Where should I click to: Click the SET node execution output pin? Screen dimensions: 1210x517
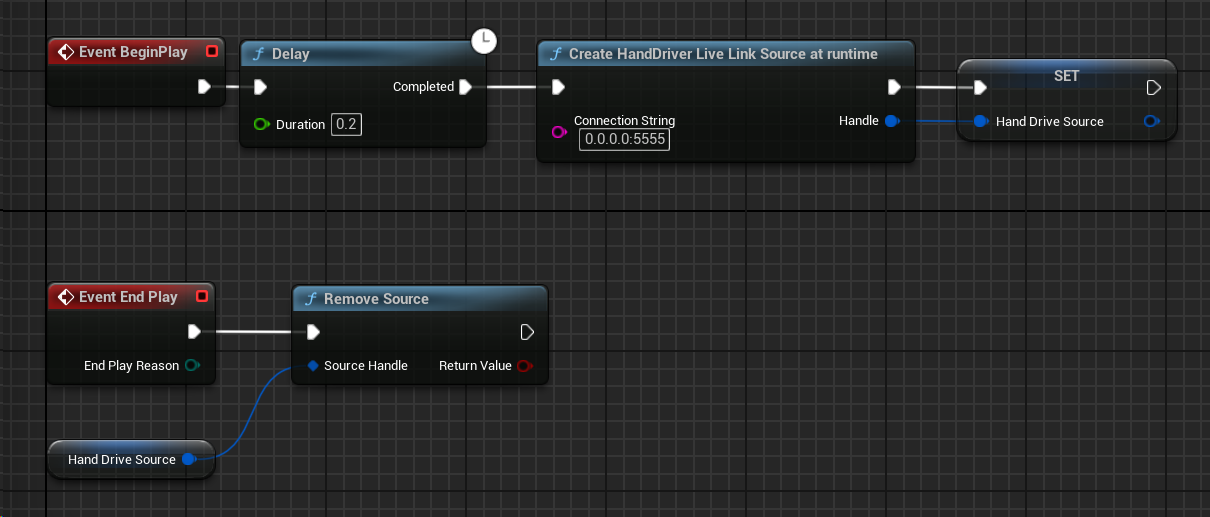click(1152, 88)
